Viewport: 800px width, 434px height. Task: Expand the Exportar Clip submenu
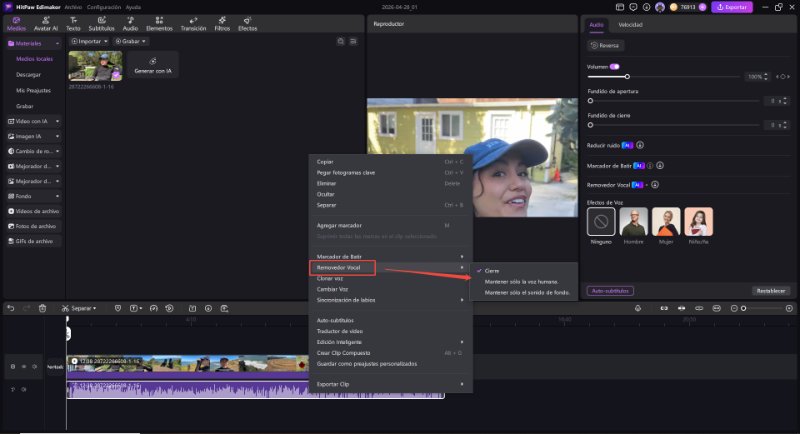[x=390, y=384]
